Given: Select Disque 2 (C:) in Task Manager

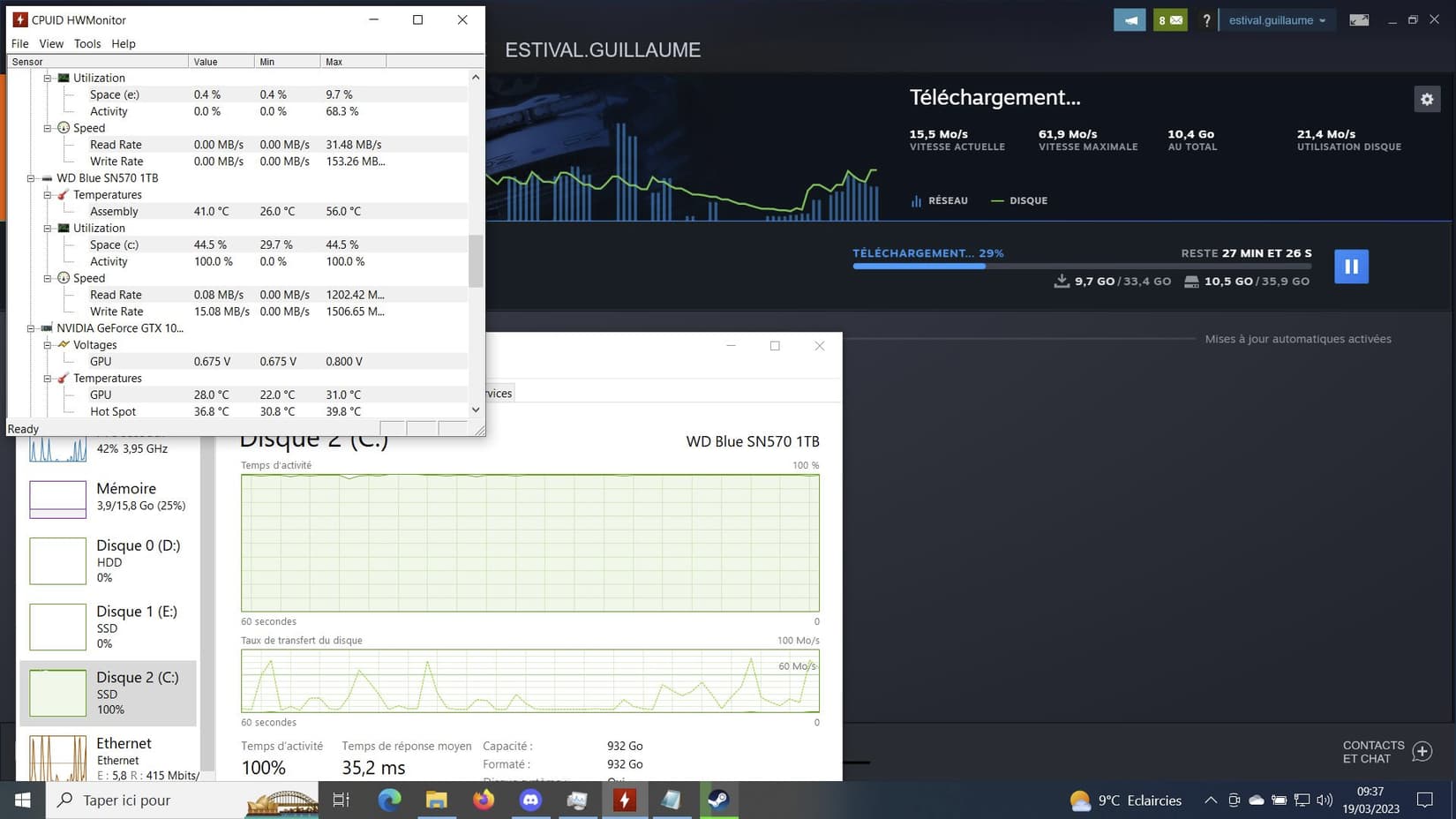Looking at the screenshot, I should click(x=108, y=693).
